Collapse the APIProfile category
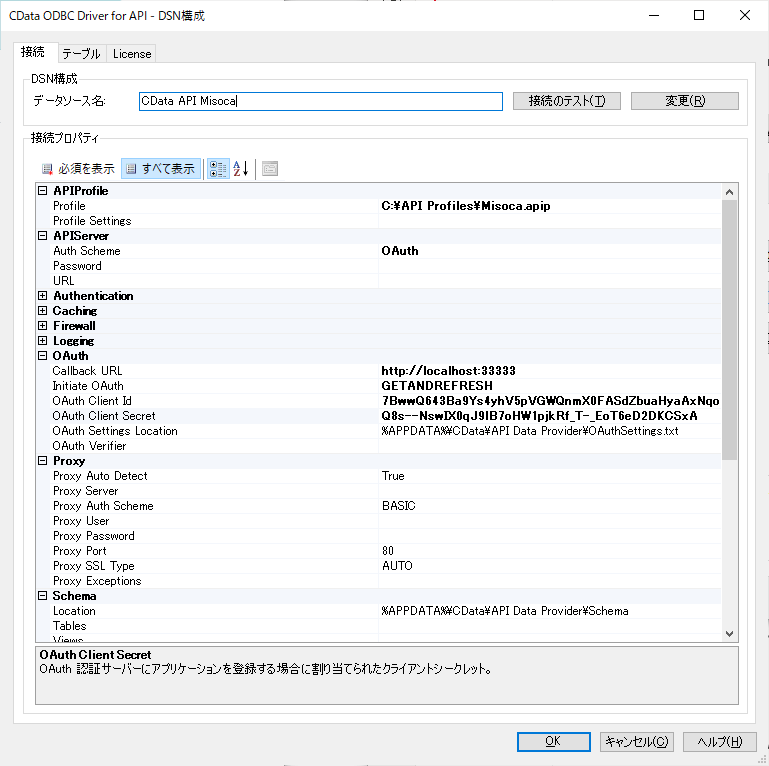Image resolution: width=769 pixels, height=766 pixels. [x=43, y=191]
